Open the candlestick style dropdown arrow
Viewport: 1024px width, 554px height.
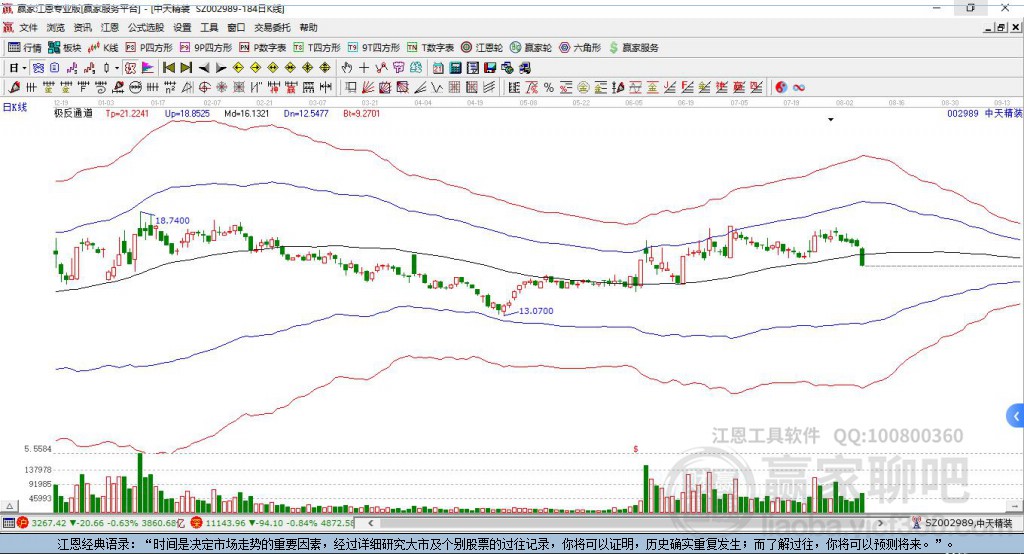pos(117,68)
